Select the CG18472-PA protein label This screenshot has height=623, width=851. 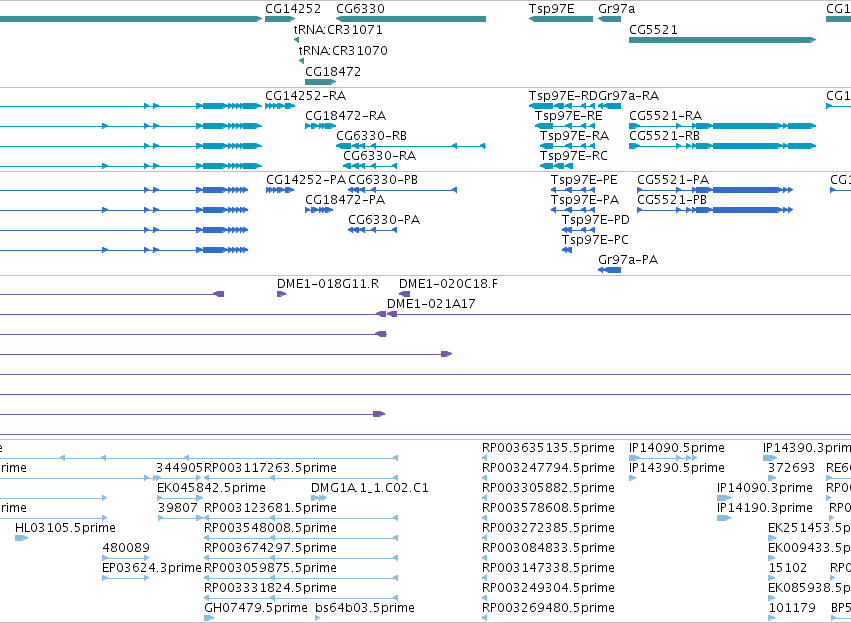345,200
